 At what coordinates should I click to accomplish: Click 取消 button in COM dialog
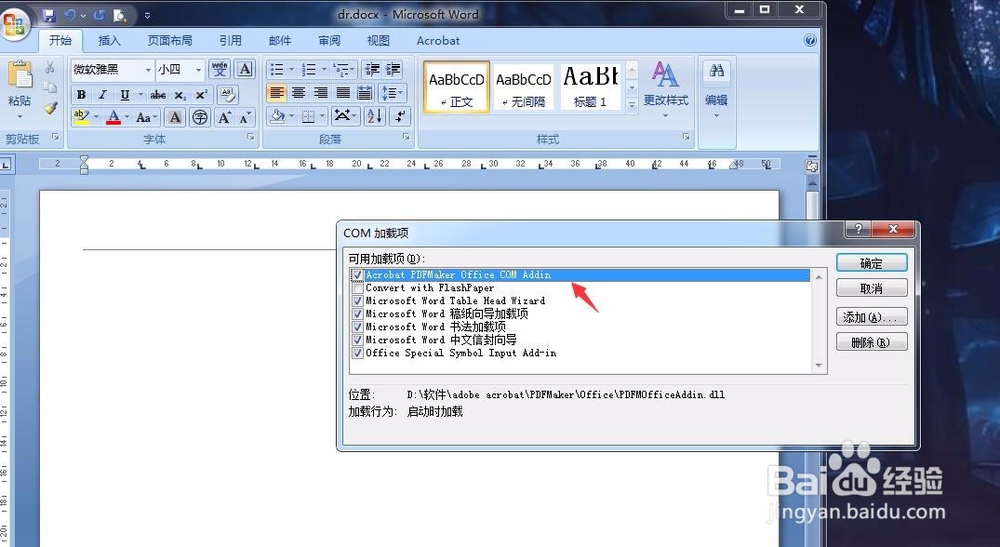tap(871, 288)
